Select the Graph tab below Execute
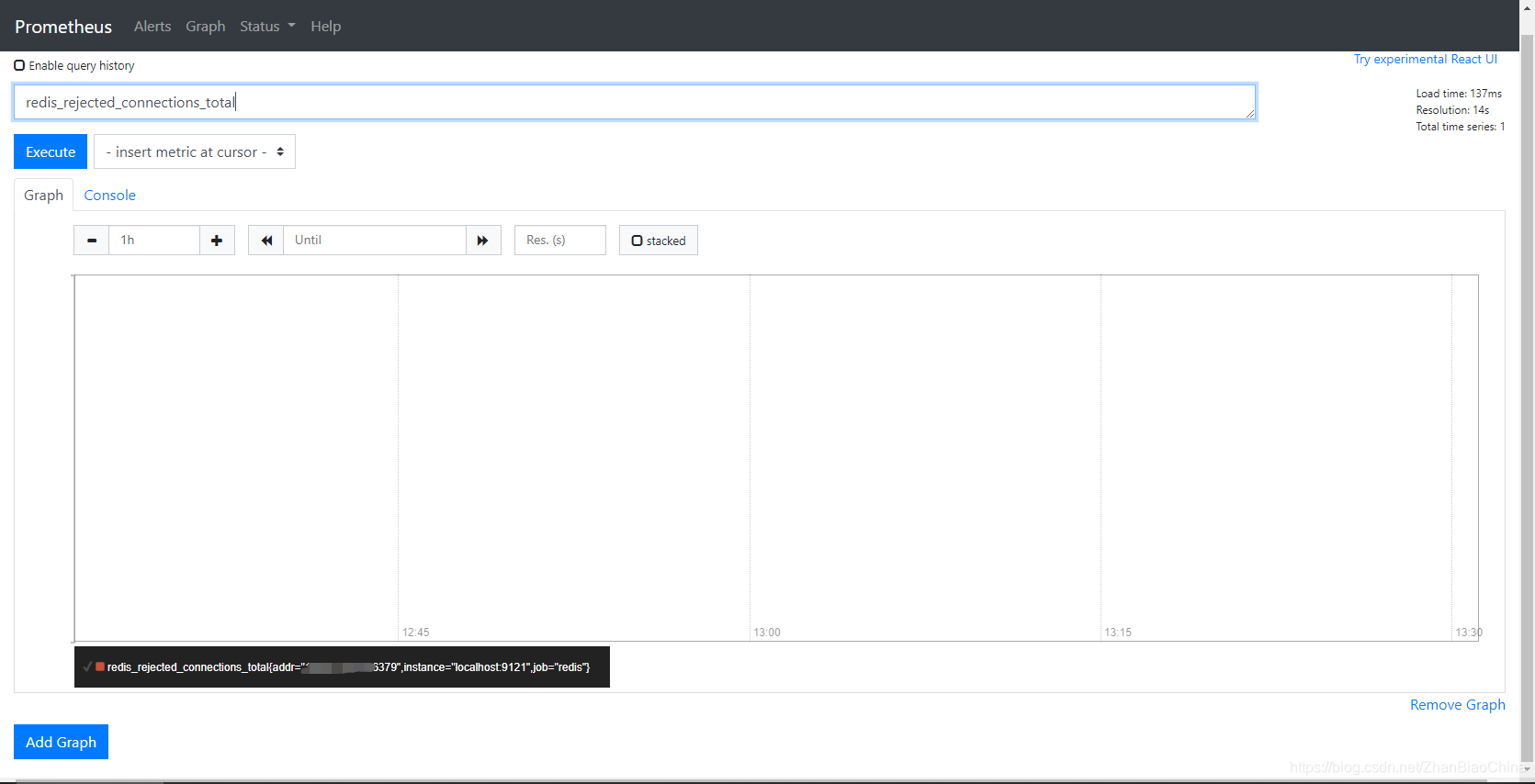This screenshot has width=1535, height=784. pyautogui.click(x=43, y=195)
